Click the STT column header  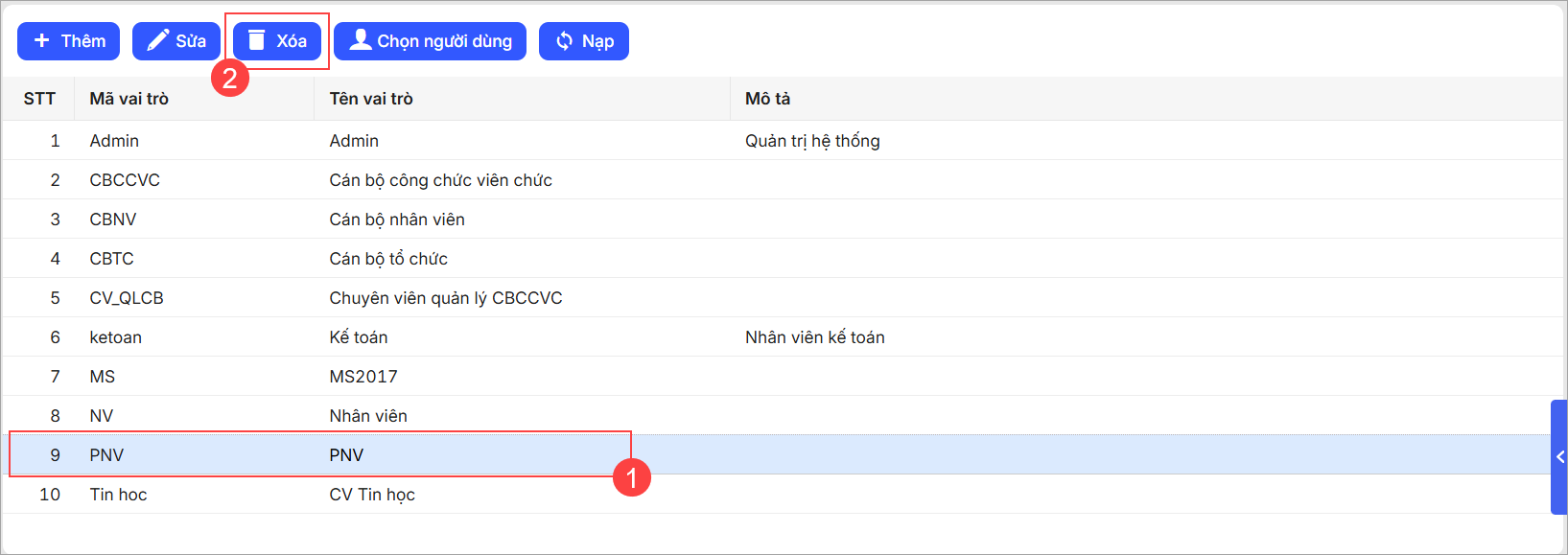tap(39, 99)
